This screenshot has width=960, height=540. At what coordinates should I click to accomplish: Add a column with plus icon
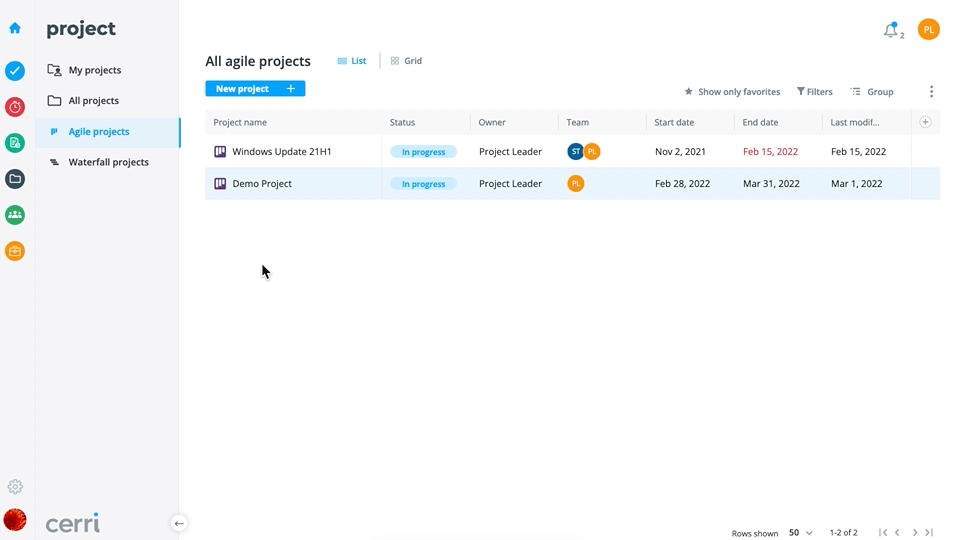(x=925, y=122)
